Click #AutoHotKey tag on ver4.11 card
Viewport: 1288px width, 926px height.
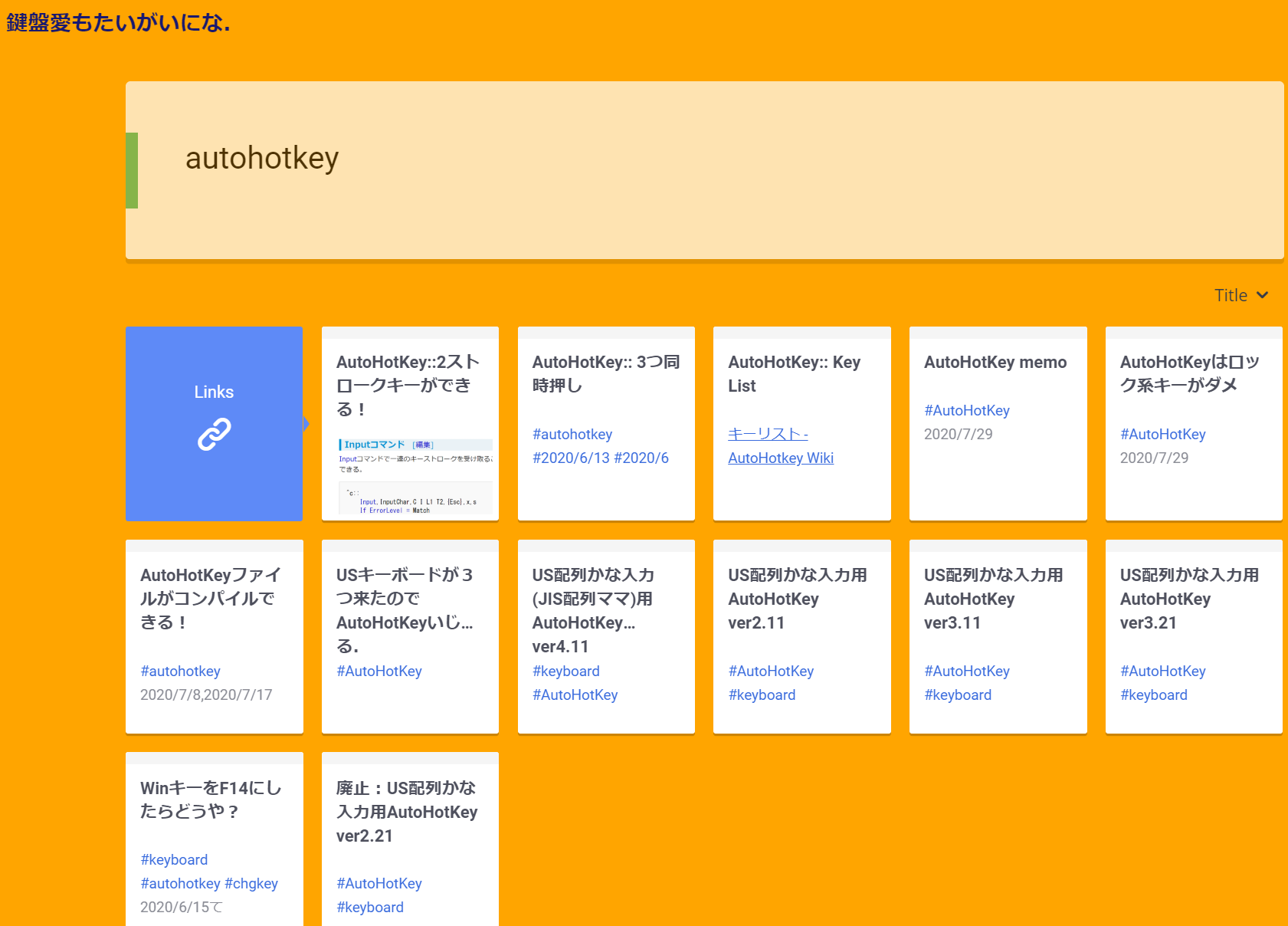click(x=575, y=695)
